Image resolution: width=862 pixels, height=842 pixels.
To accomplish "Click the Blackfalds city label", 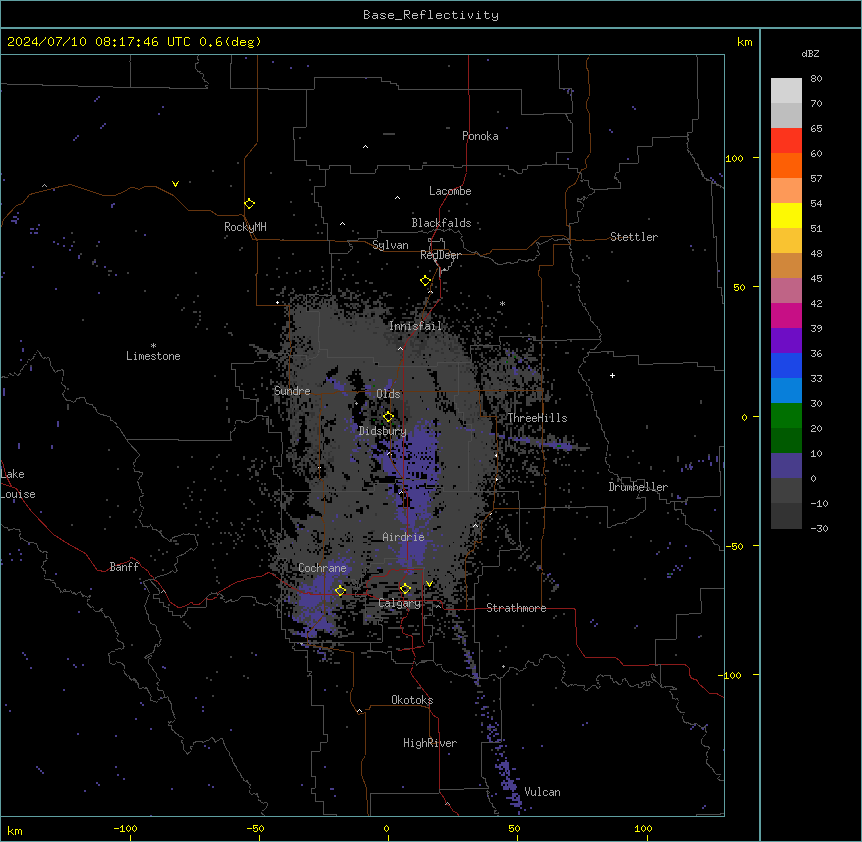I will (441, 223).
